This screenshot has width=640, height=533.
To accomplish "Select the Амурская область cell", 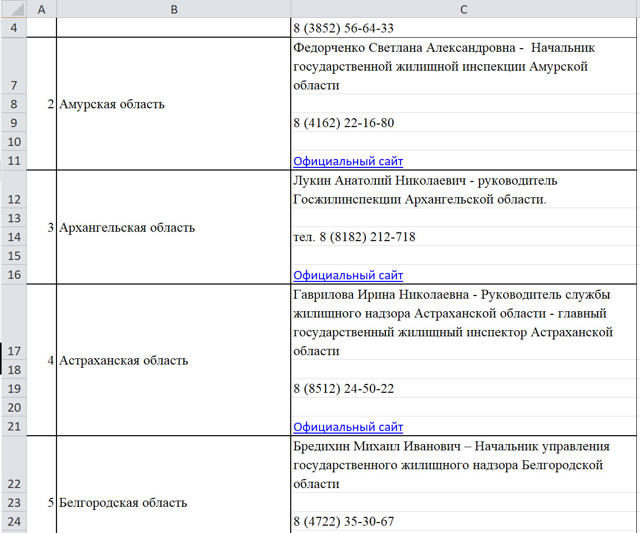I will pos(173,104).
